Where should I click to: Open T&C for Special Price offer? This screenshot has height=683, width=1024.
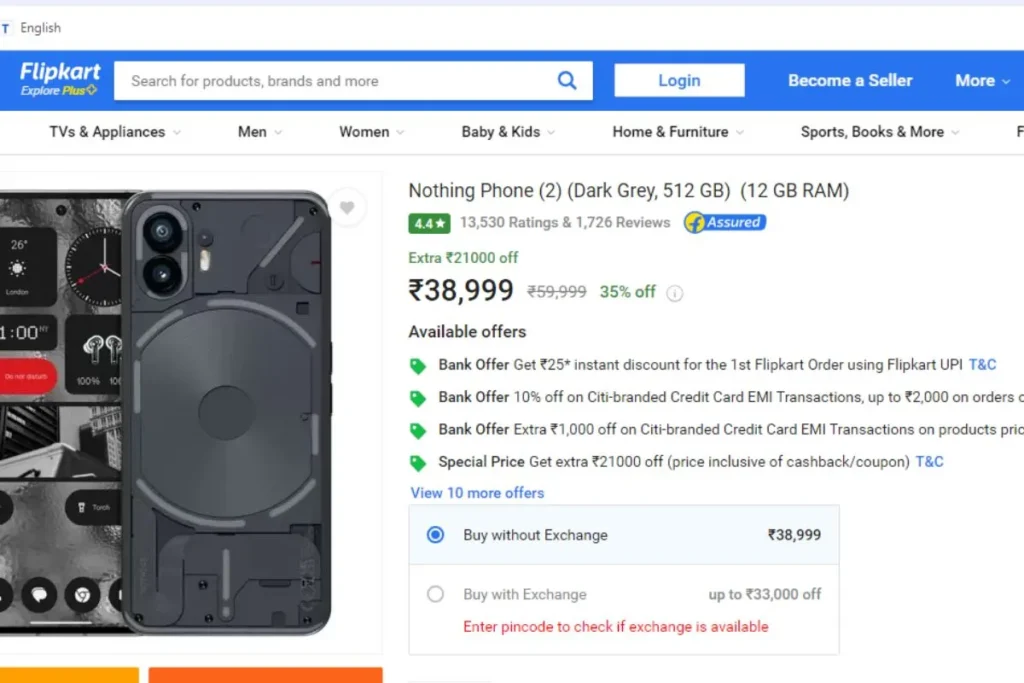click(929, 462)
